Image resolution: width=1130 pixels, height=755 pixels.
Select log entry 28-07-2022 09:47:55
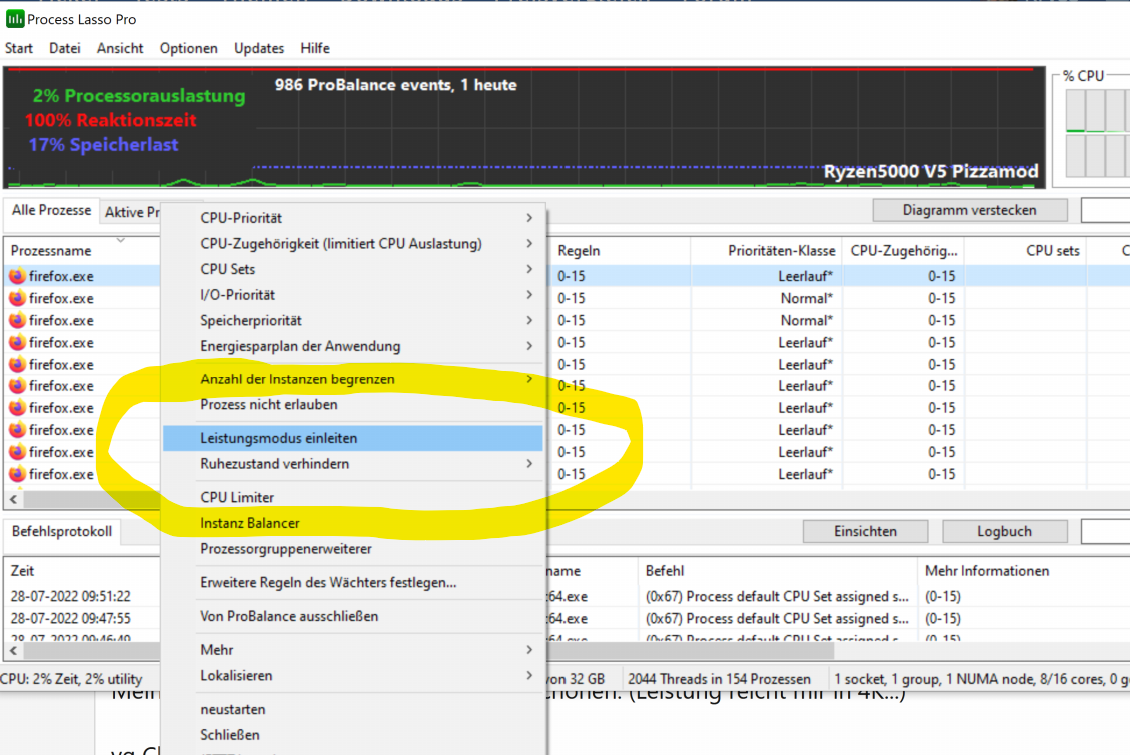[x=71, y=618]
